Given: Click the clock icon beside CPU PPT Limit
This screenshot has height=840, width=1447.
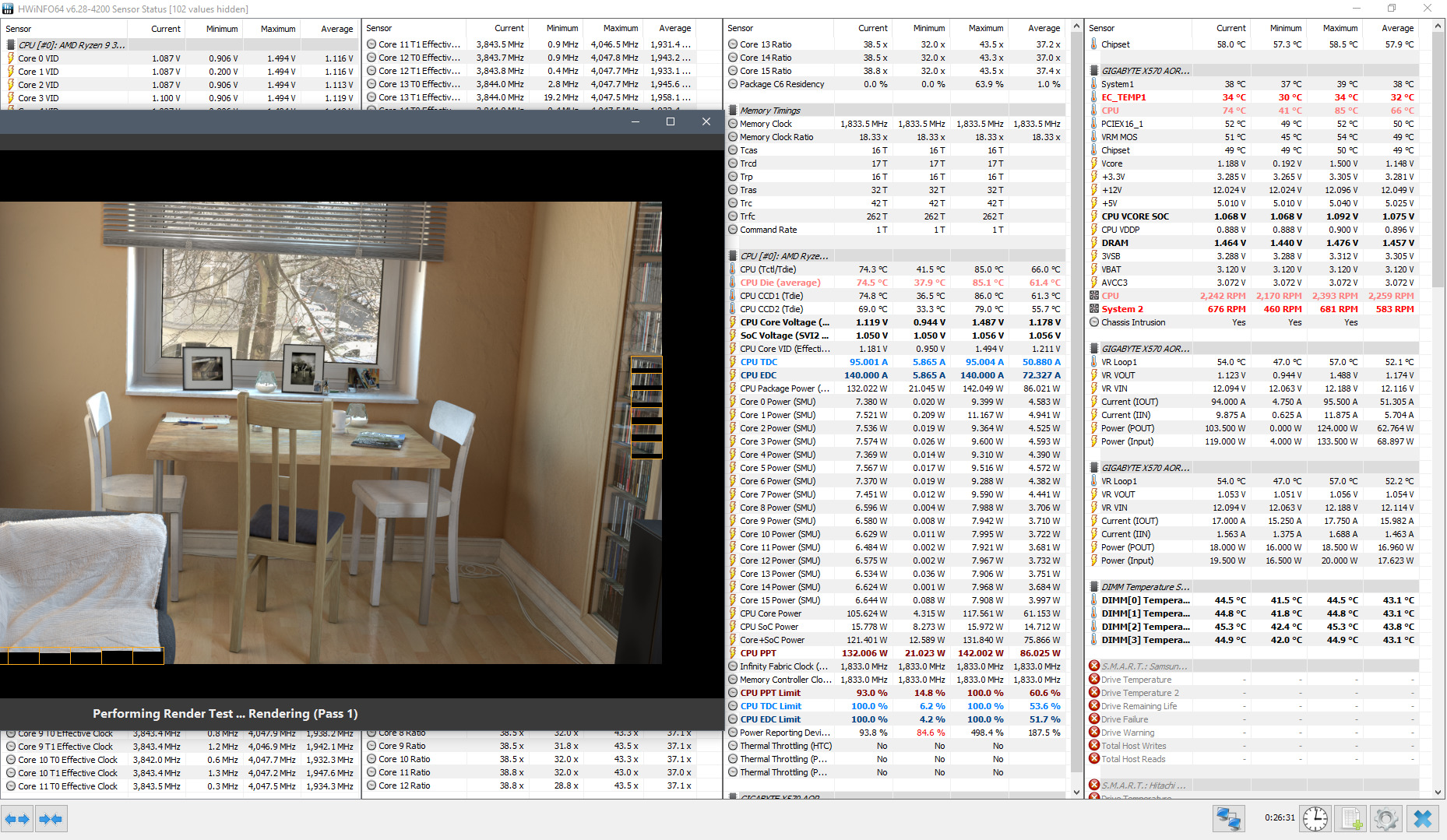Looking at the screenshot, I should (733, 693).
